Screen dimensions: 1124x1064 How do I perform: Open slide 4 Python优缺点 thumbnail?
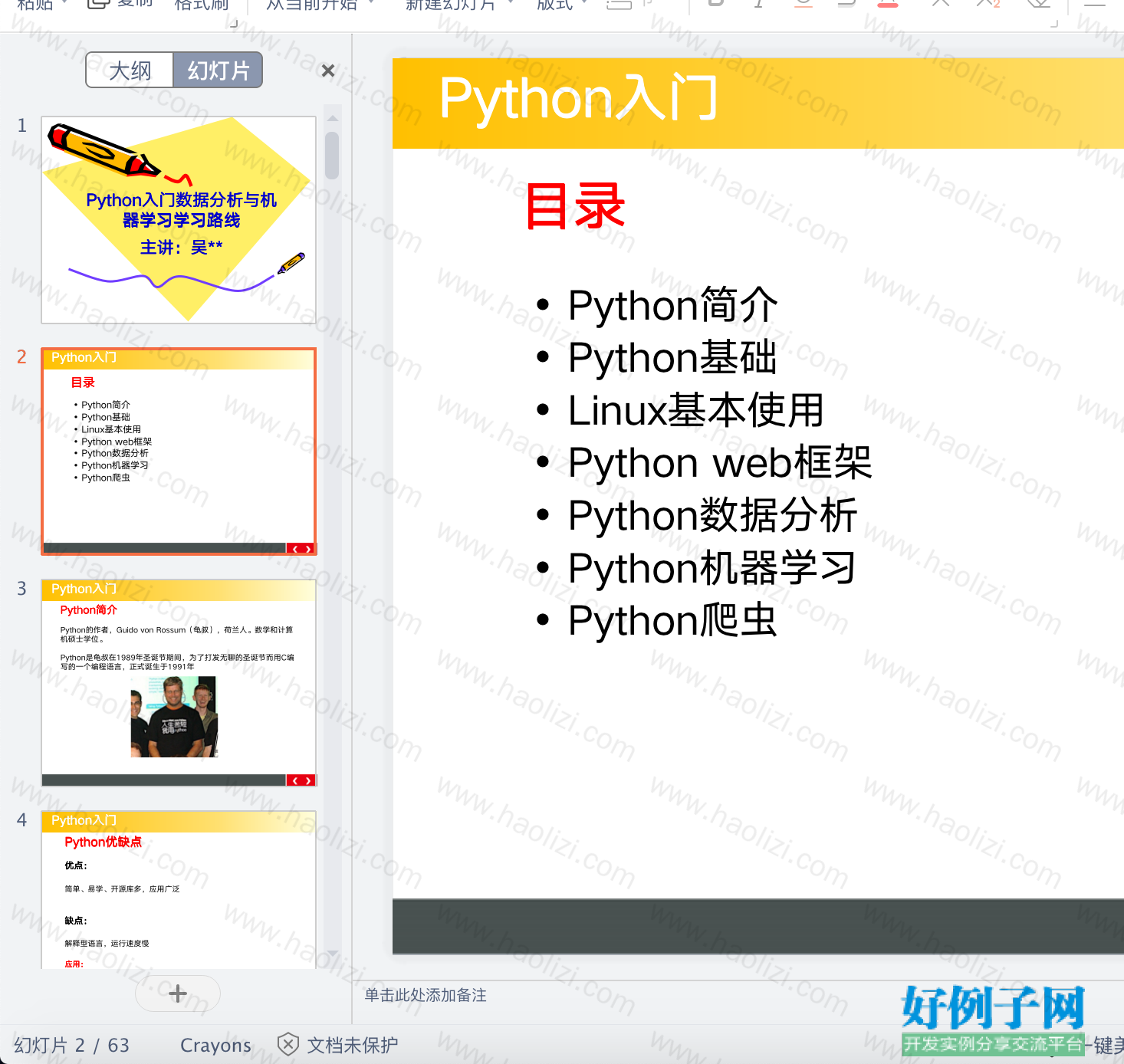[179, 890]
